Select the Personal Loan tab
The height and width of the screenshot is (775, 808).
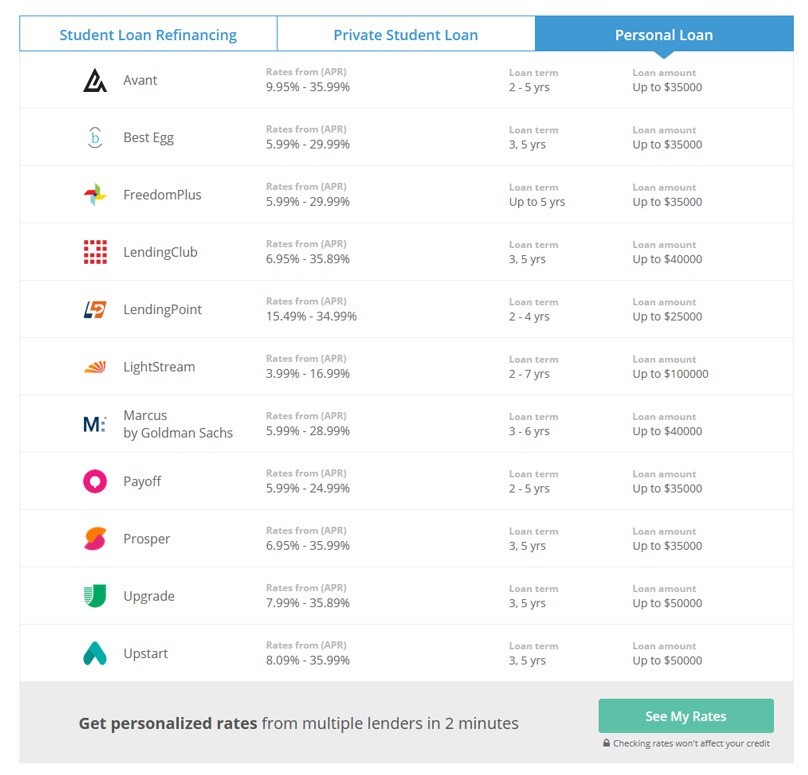tap(663, 35)
